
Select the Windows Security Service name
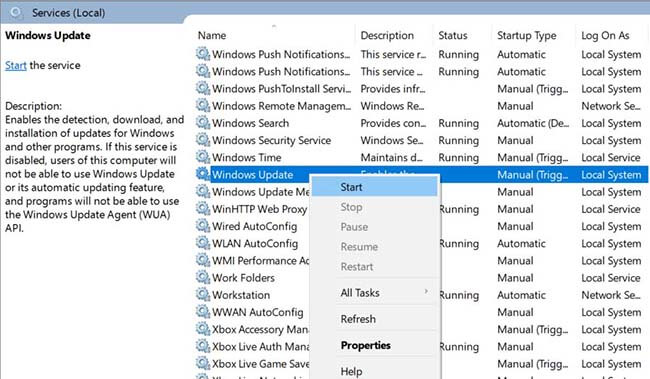click(272, 140)
